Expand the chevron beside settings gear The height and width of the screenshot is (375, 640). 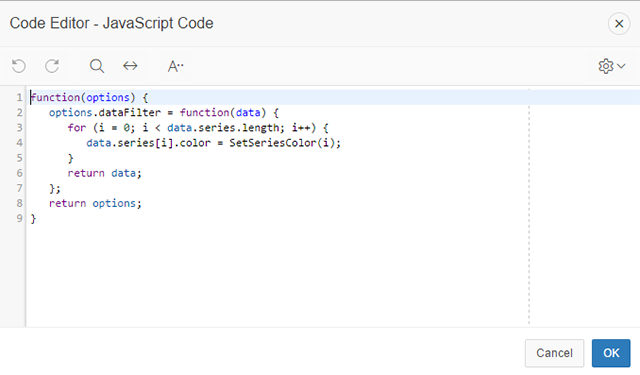[x=621, y=66]
